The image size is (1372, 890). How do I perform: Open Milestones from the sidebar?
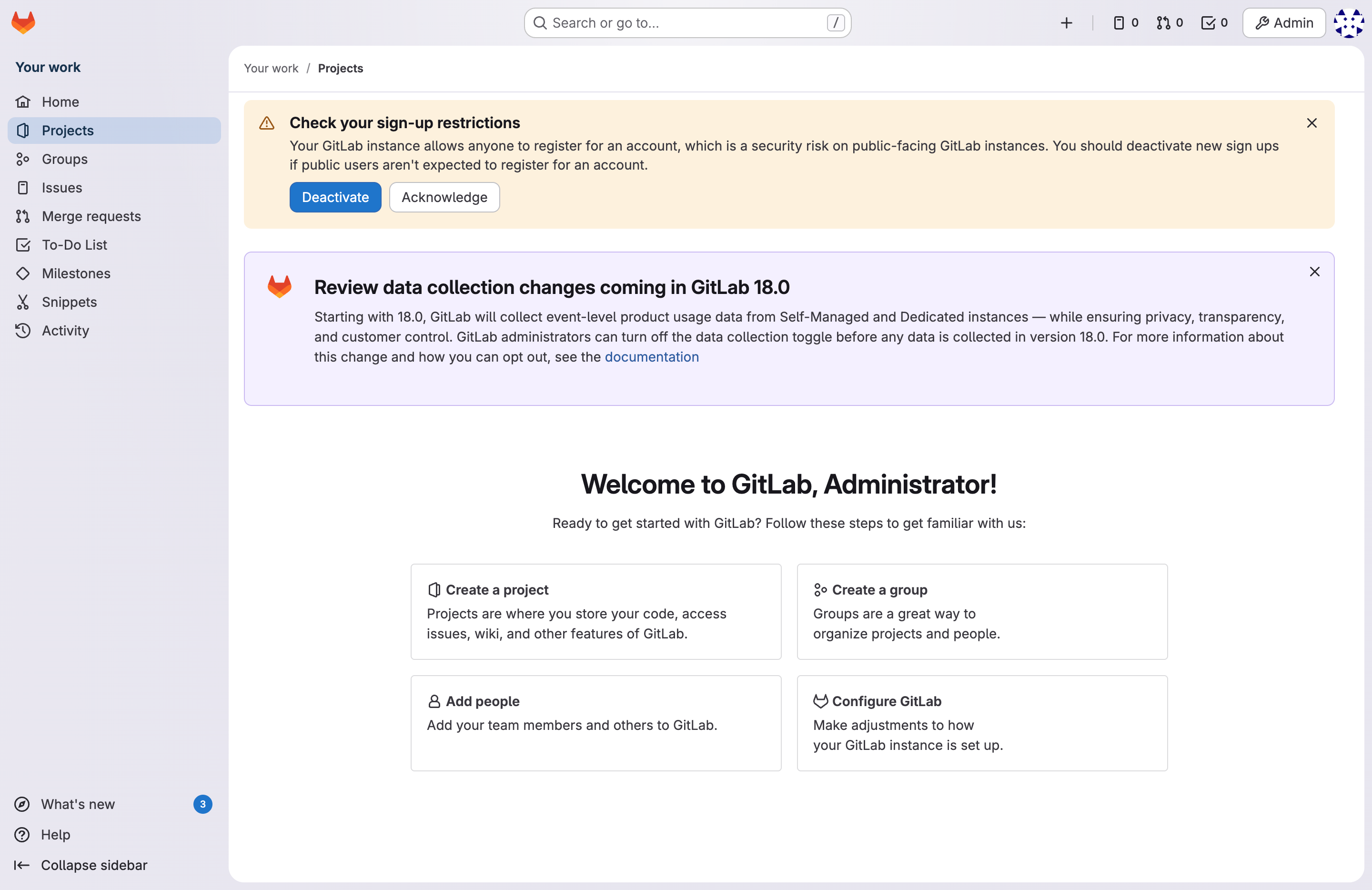point(76,273)
